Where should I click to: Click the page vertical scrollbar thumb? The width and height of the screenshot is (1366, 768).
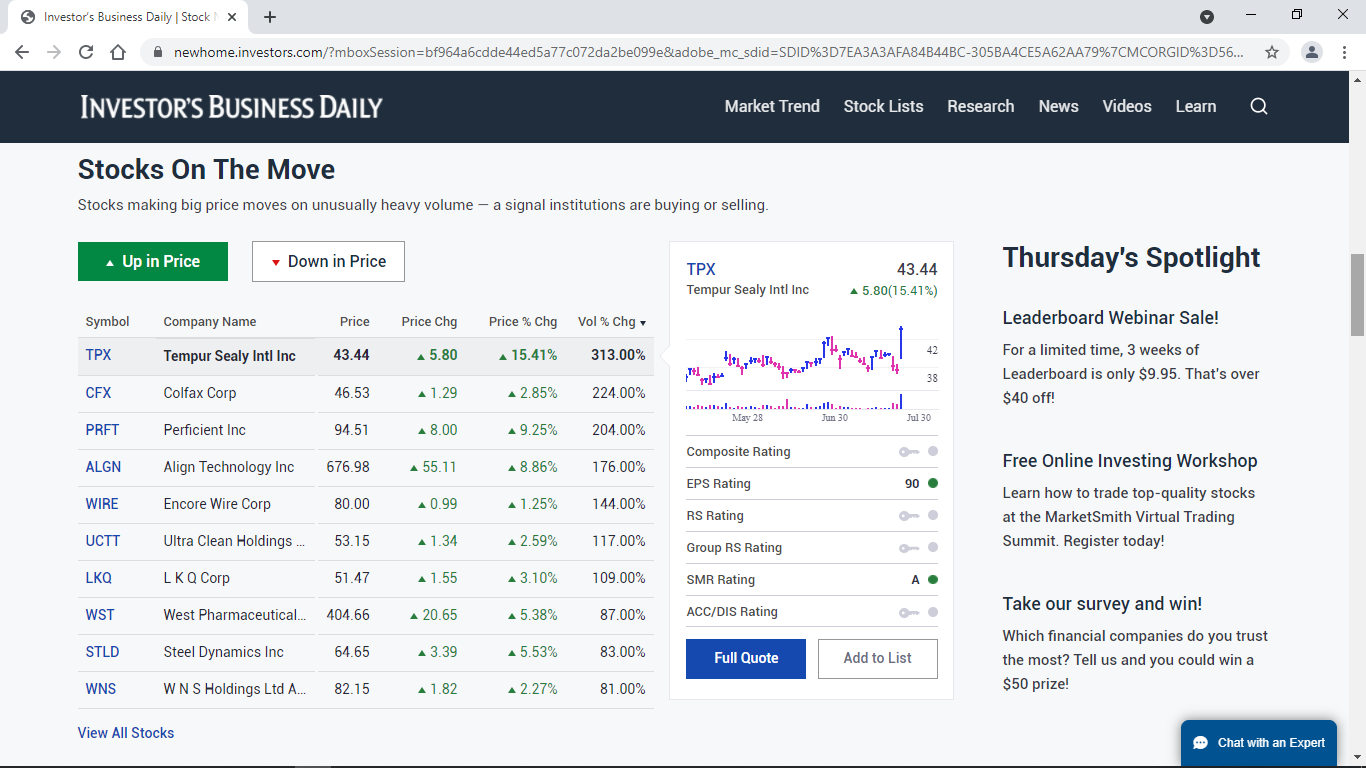(x=1357, y=295)
